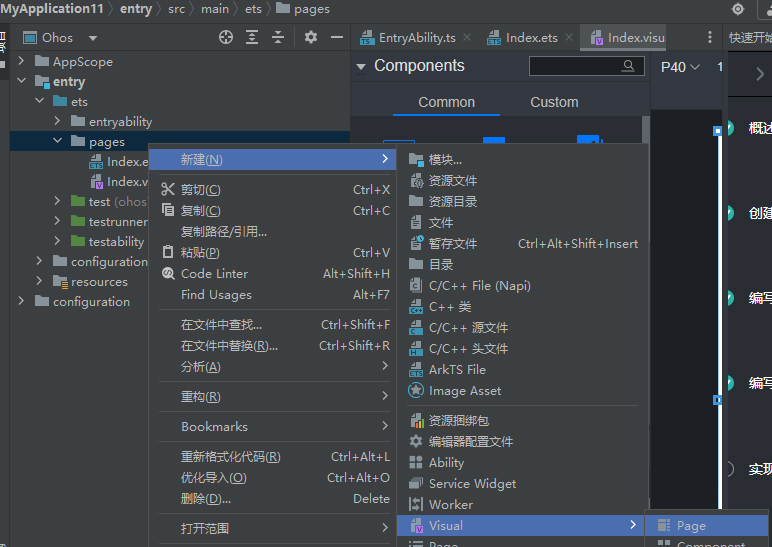Expand the resources folder
This screenshot has width=772, height=547.
(x=39, y=281)
